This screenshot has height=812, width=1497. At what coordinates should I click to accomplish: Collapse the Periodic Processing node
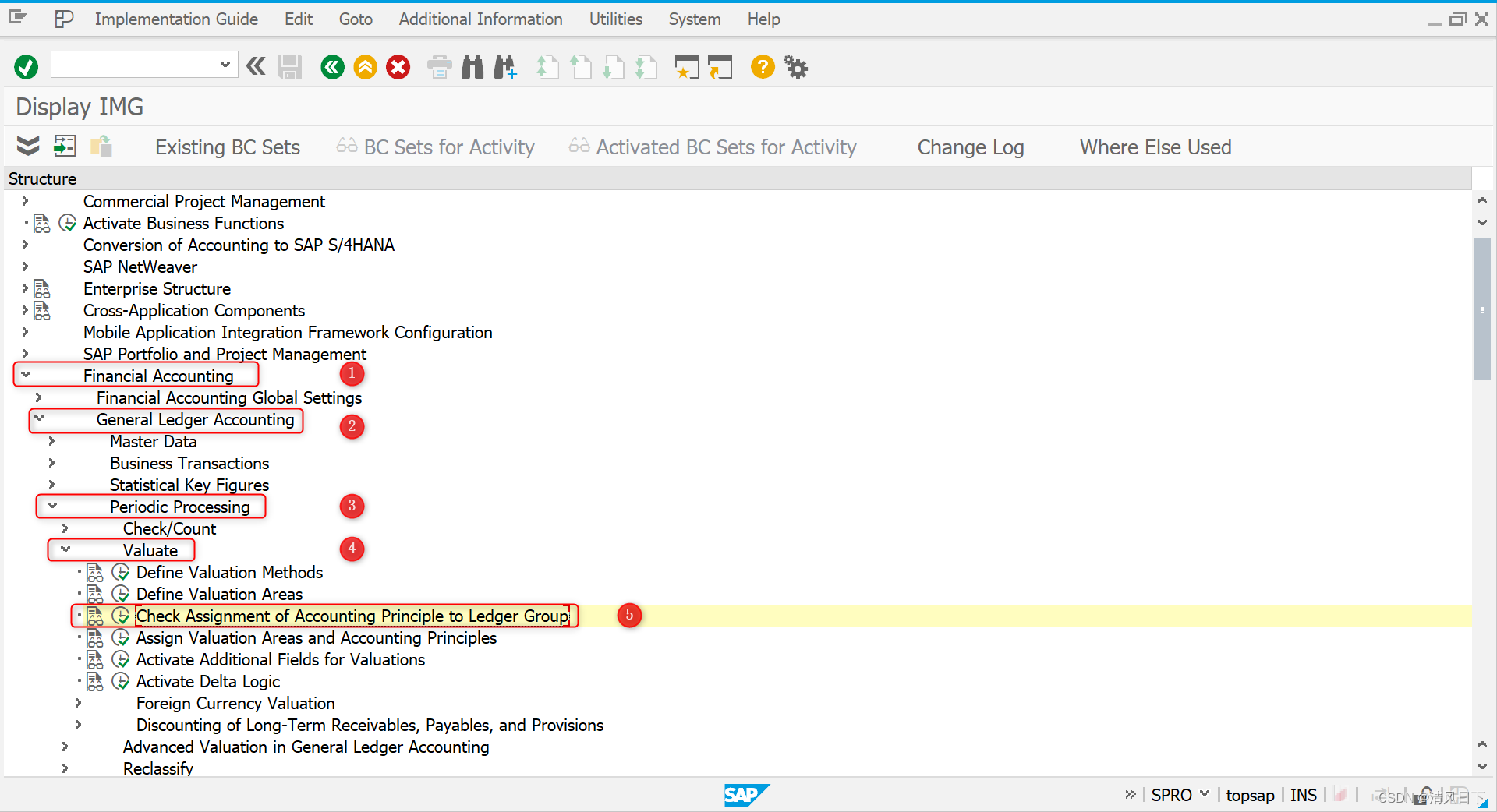(52, 507)
